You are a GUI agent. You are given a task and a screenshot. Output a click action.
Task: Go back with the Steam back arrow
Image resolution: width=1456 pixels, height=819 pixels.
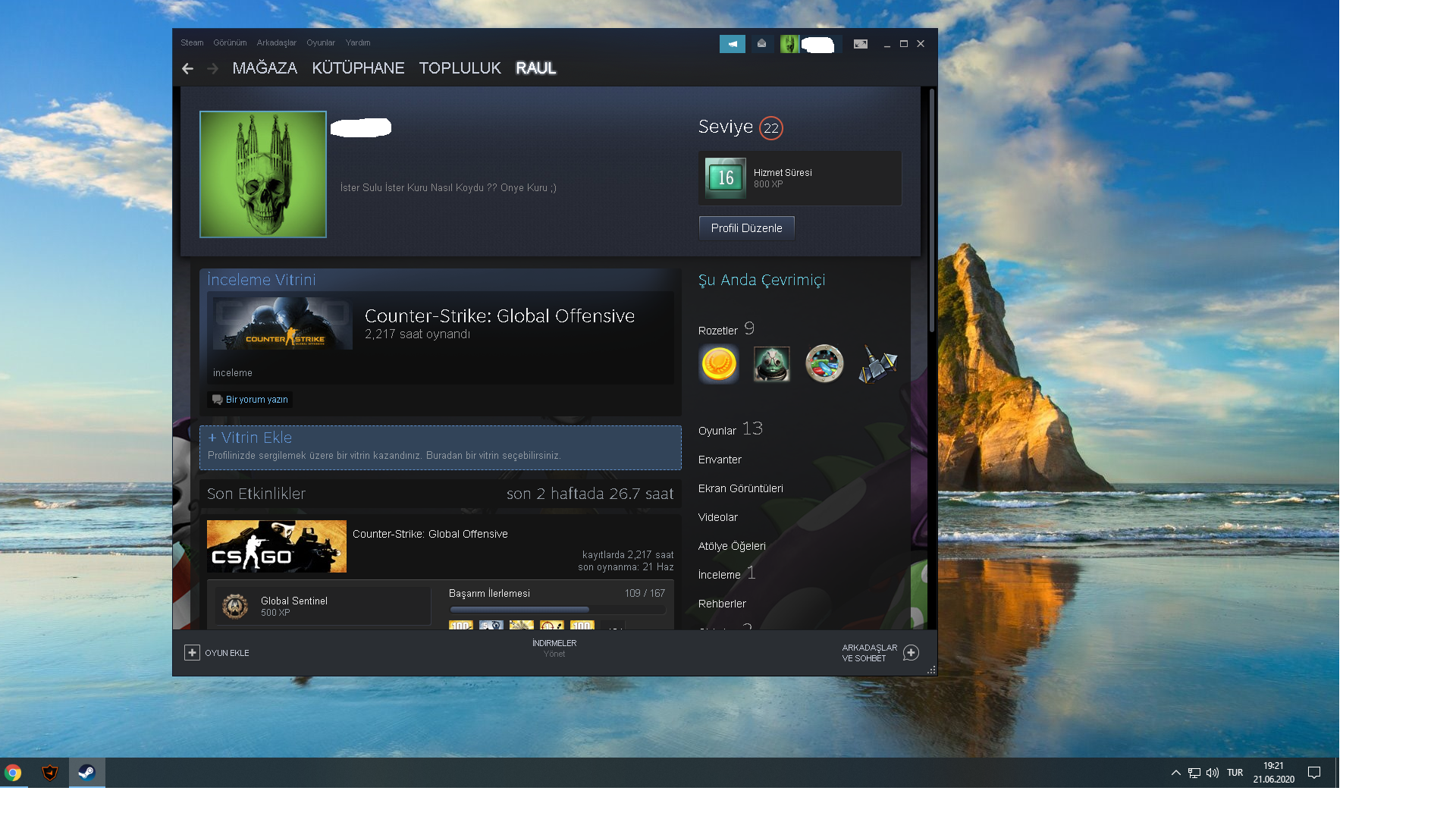pos(187,69)
